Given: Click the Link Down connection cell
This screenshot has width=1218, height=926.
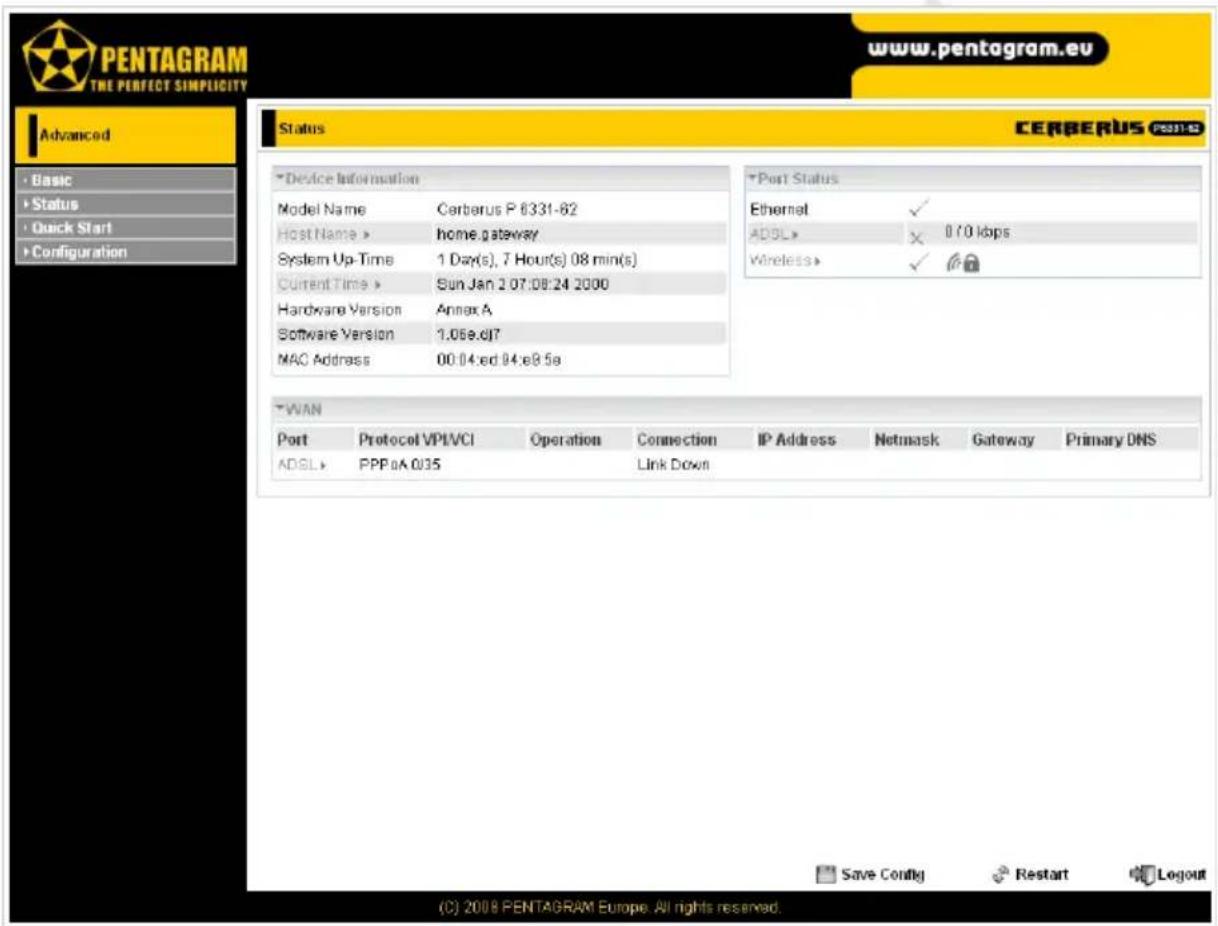Looking at the screenshot, I should coord(673,465).
